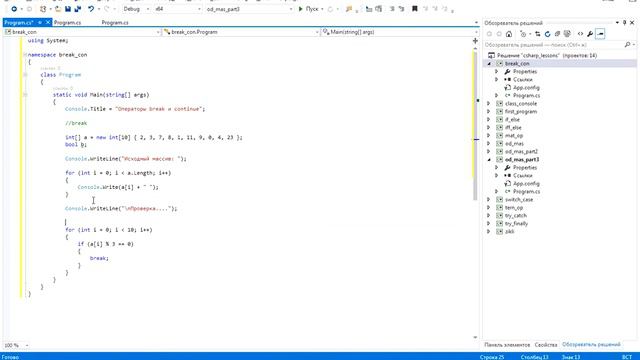Open Properties via wrench icon in Solution Explorer toolbar
The width and height of the screenshot is (640, 360).
click(590, 34)
